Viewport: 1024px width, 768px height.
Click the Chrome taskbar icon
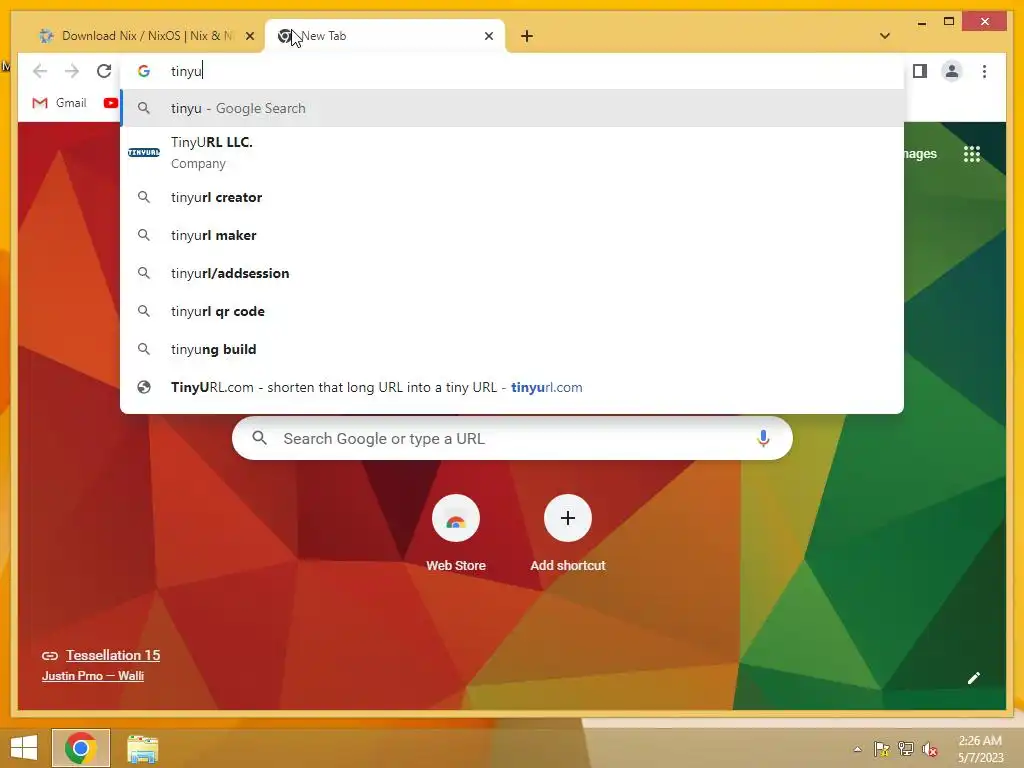(x=81, y=748)
